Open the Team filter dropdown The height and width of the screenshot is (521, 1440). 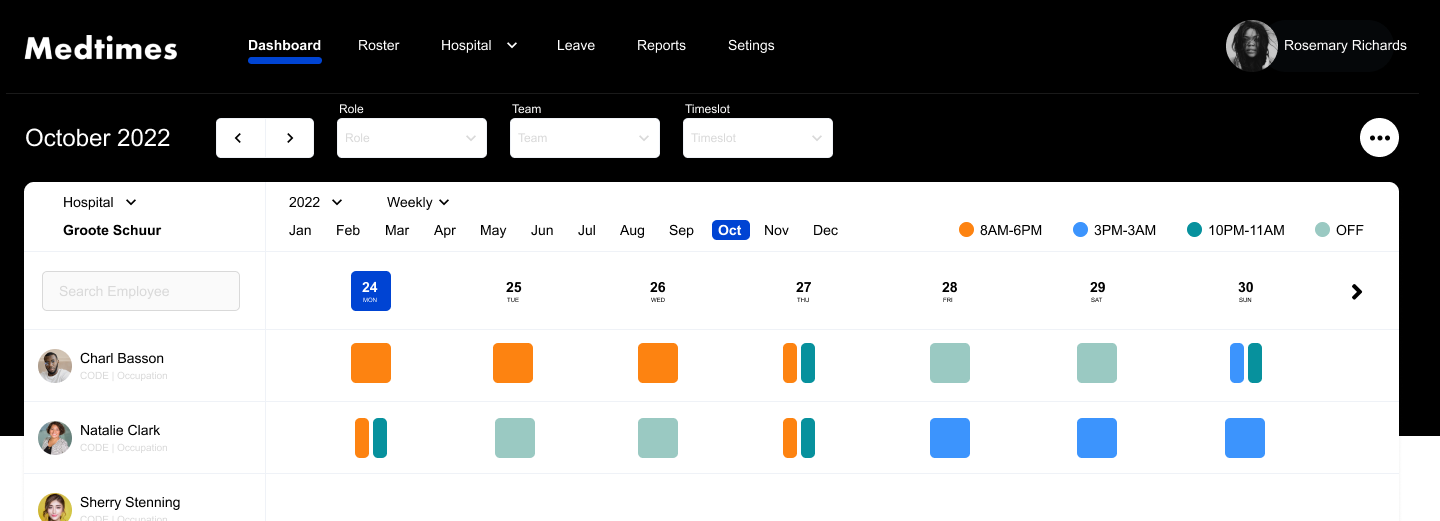pos(585,138)
